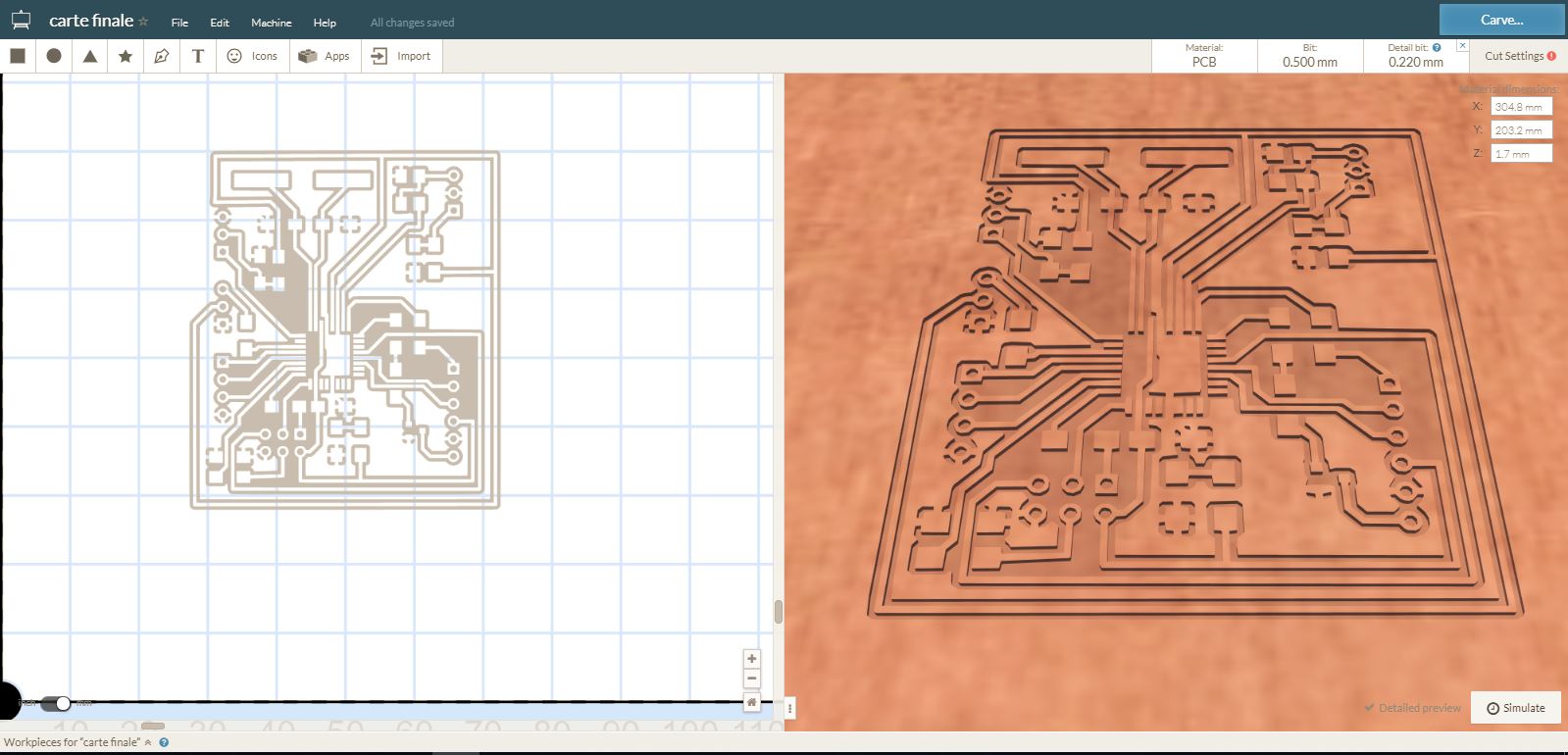Image resolution: width=1568 pixels, height=755 pixels.
Task: Click the Easel logo icon
Action: 21,21
